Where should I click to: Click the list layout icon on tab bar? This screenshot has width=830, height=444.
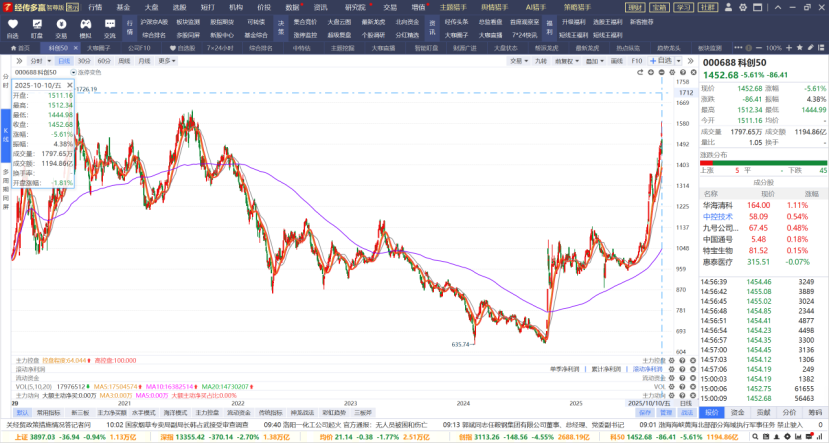tap(822, 48)
